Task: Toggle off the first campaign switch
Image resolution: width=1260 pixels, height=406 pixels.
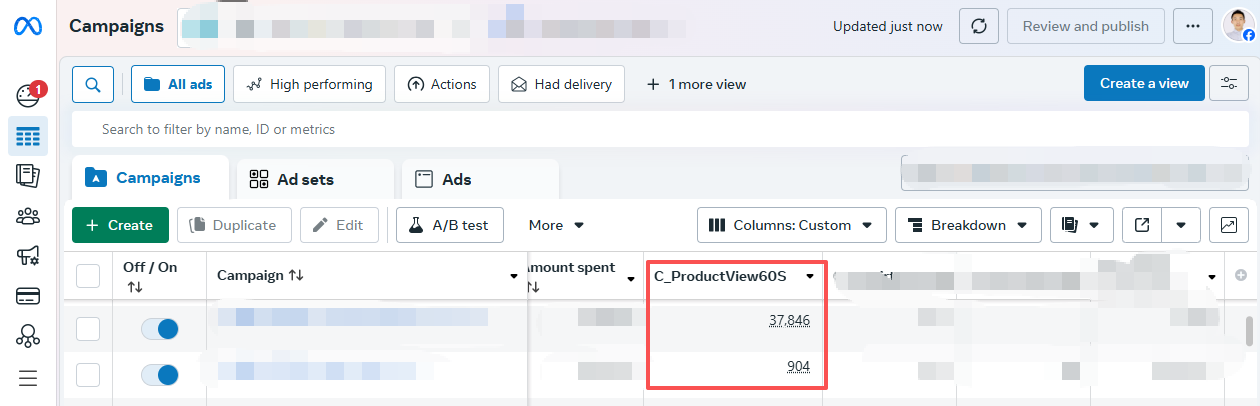Action: (x=160, y=329)
